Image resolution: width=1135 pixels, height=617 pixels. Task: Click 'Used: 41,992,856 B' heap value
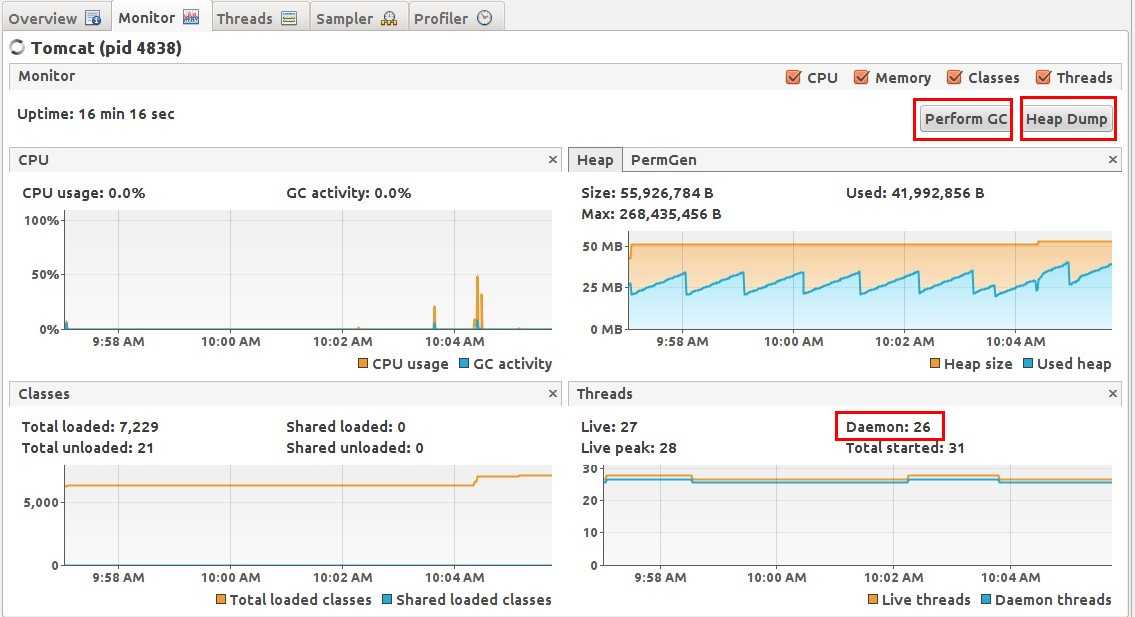(915, 193)
